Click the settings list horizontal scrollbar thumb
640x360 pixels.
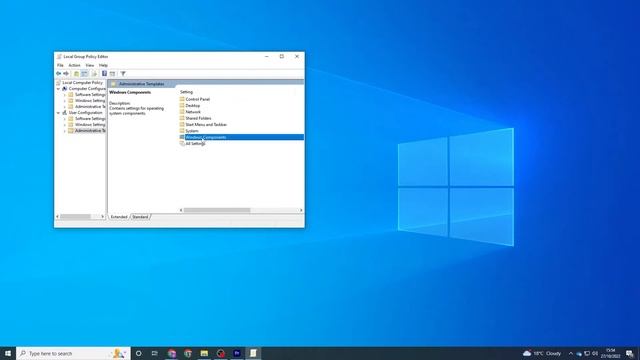(x=217, y=210)
